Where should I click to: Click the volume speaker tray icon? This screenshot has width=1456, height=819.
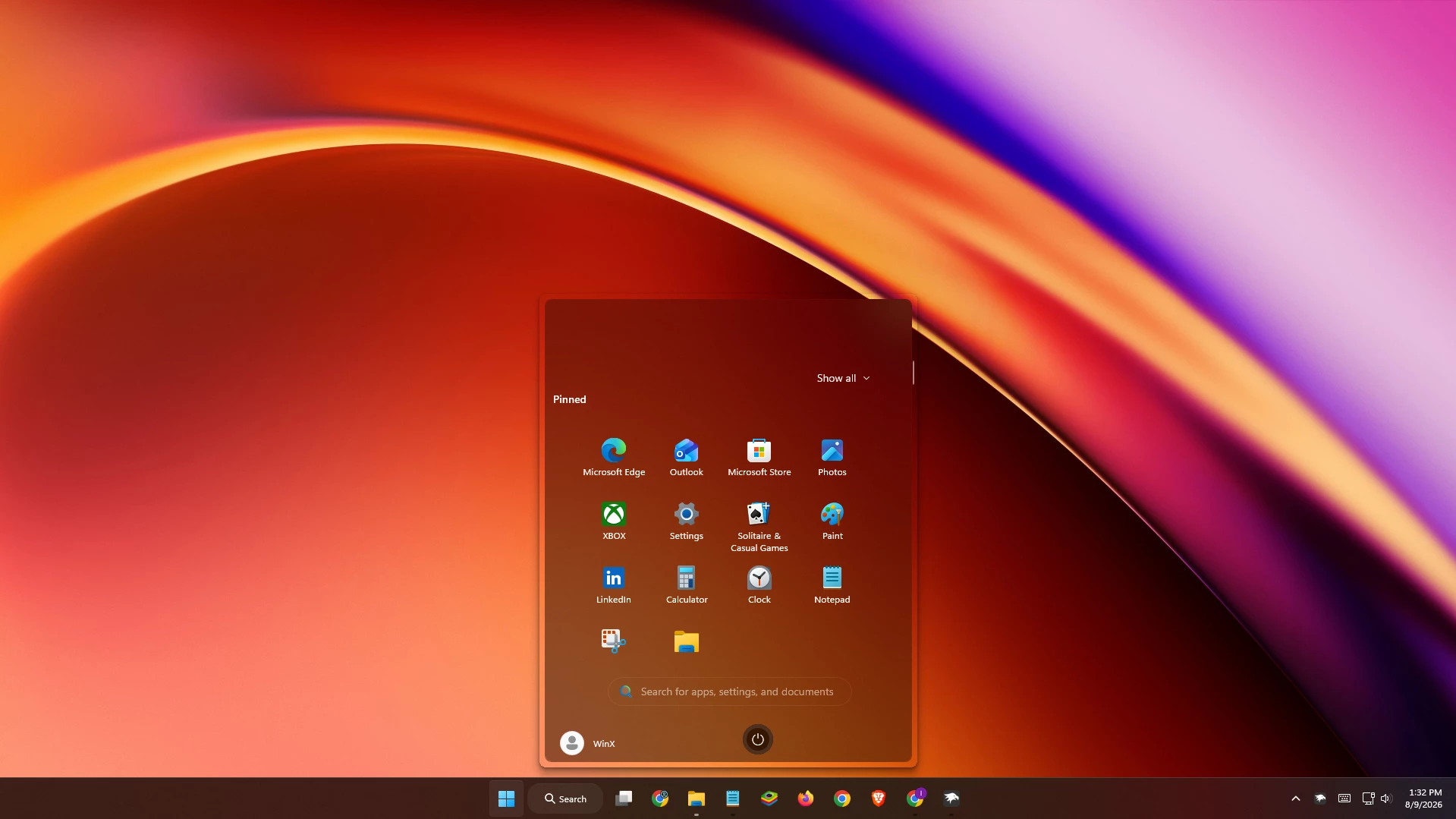pyautogui.click(x=1386, y=799)
